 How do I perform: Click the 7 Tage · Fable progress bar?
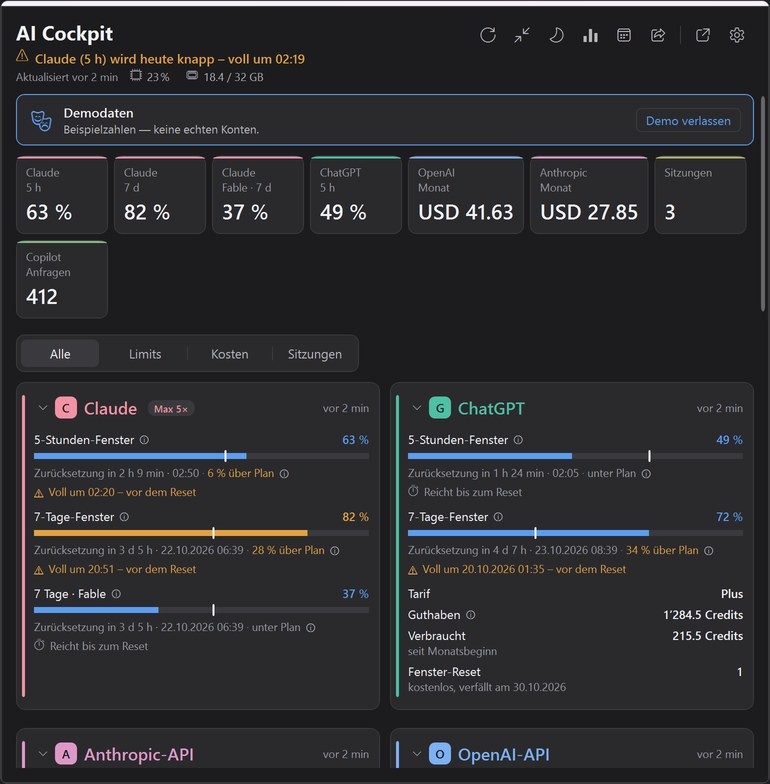coord(202,610)
